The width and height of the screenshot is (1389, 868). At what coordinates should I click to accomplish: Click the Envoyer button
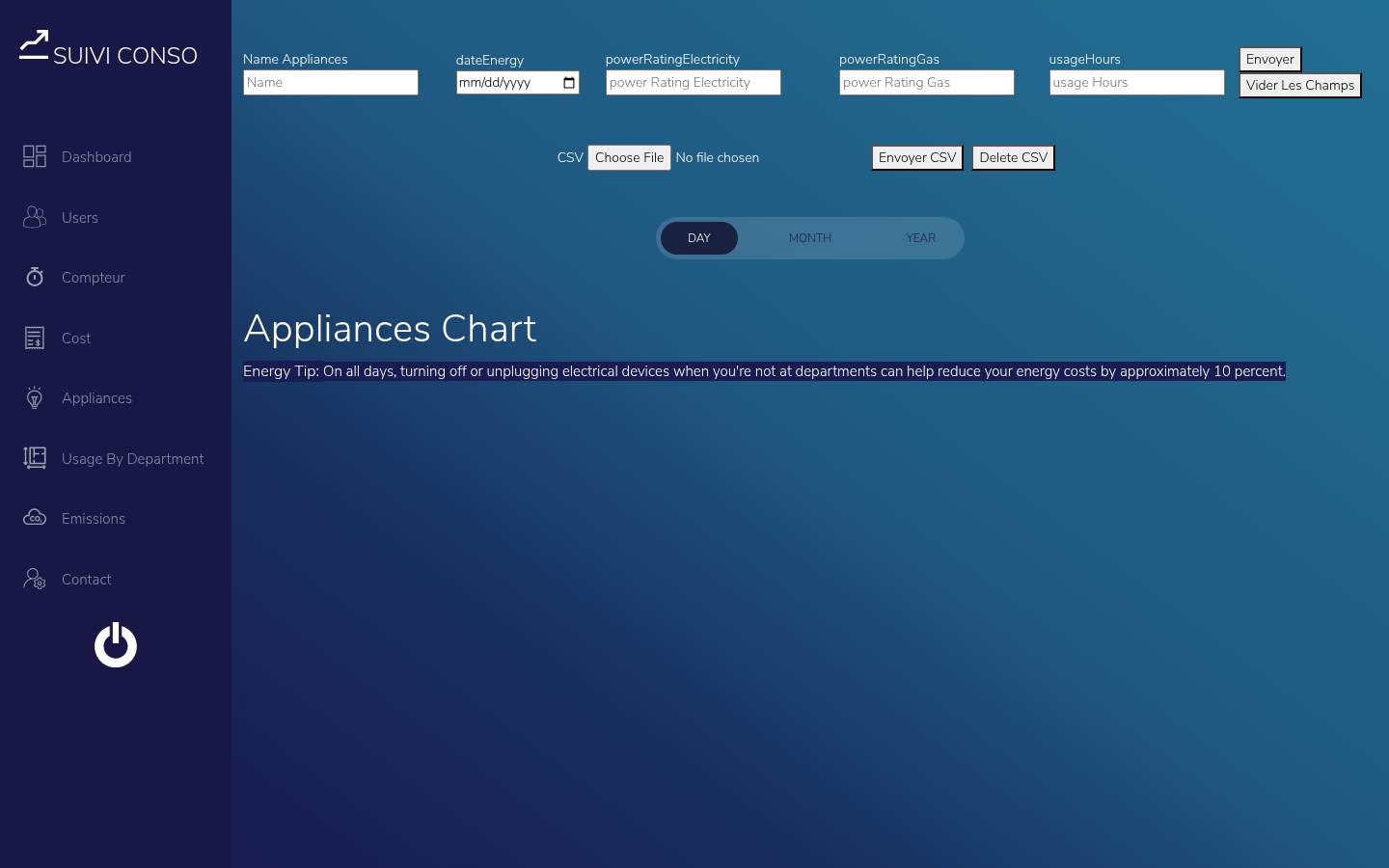pos(1270,60)
